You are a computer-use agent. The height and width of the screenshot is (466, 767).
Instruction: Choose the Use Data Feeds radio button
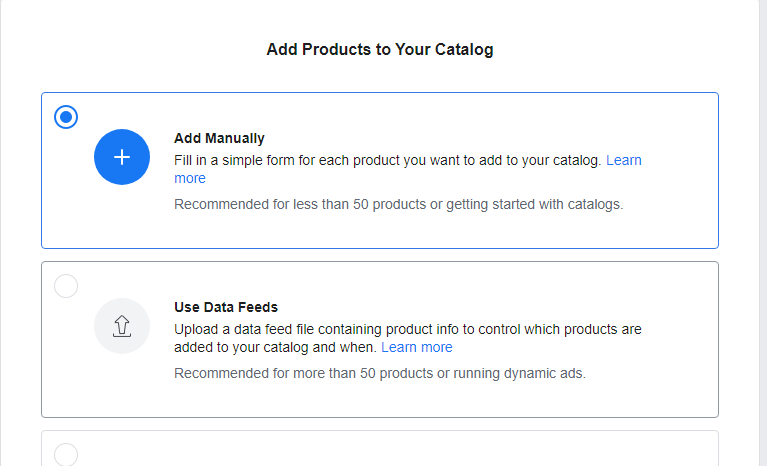(x=66, y=286)
